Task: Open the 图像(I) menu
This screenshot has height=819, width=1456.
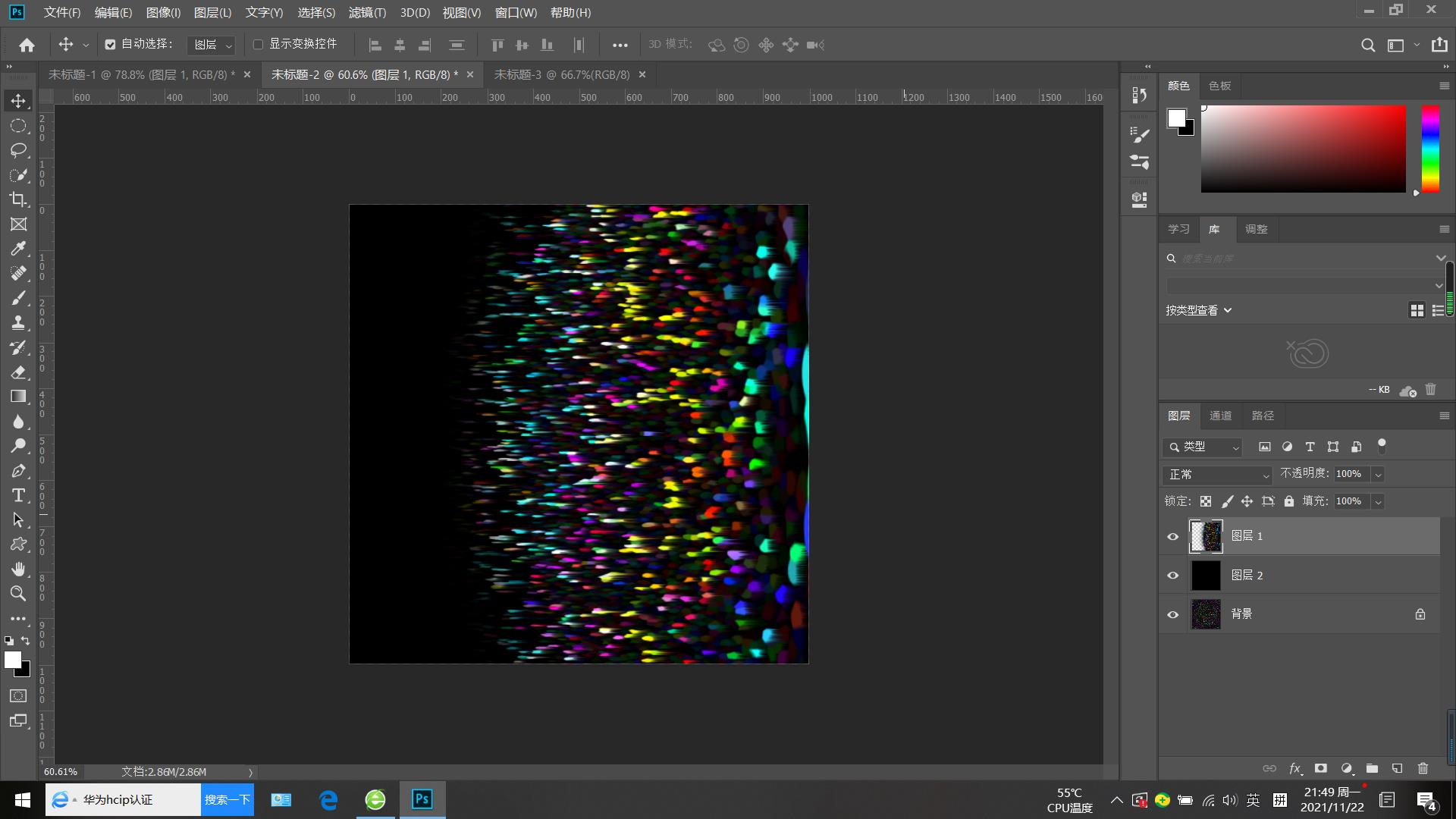Action: point(163,13)
